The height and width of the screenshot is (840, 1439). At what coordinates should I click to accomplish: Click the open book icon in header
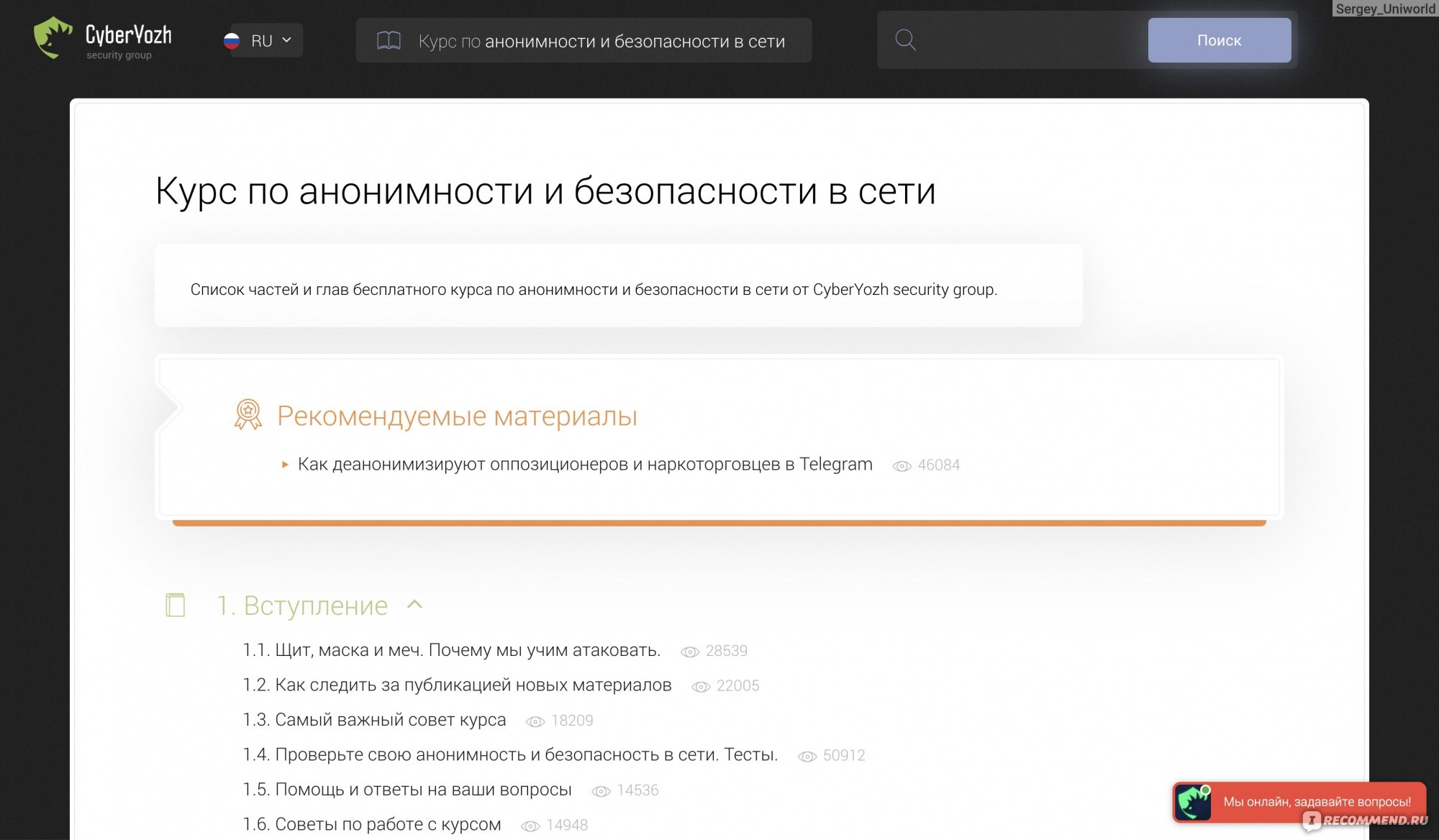[x=389, y=41]
